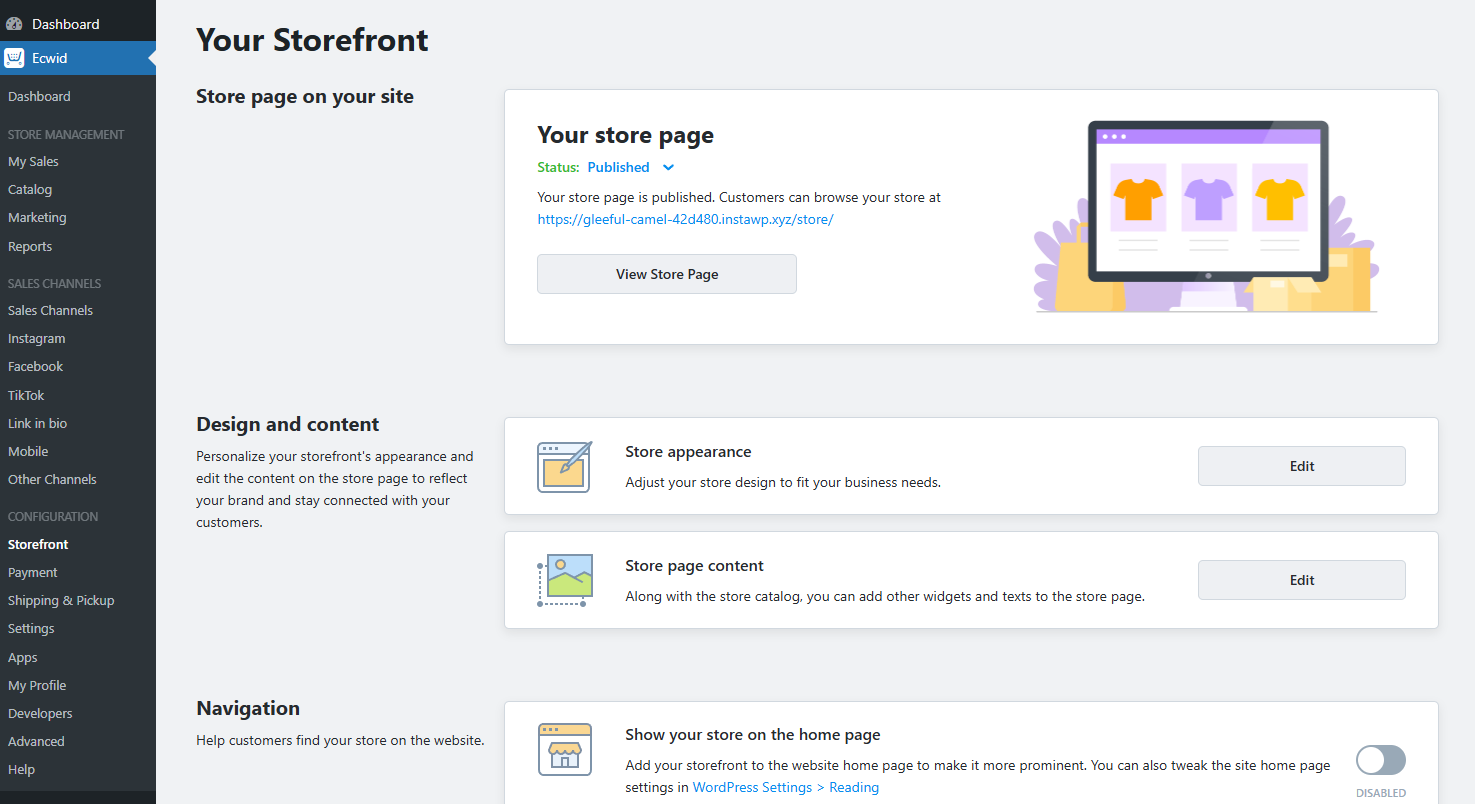Enable the 'Show your store on the home page' toggle
Image resolution: width=1475 pixels, height=804 pixels.
pos(1381,760)
